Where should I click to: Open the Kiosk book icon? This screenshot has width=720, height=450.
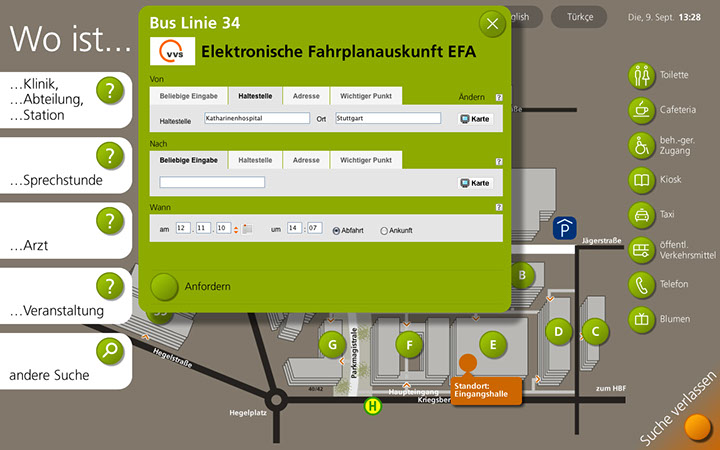click(x=641, y=180)
